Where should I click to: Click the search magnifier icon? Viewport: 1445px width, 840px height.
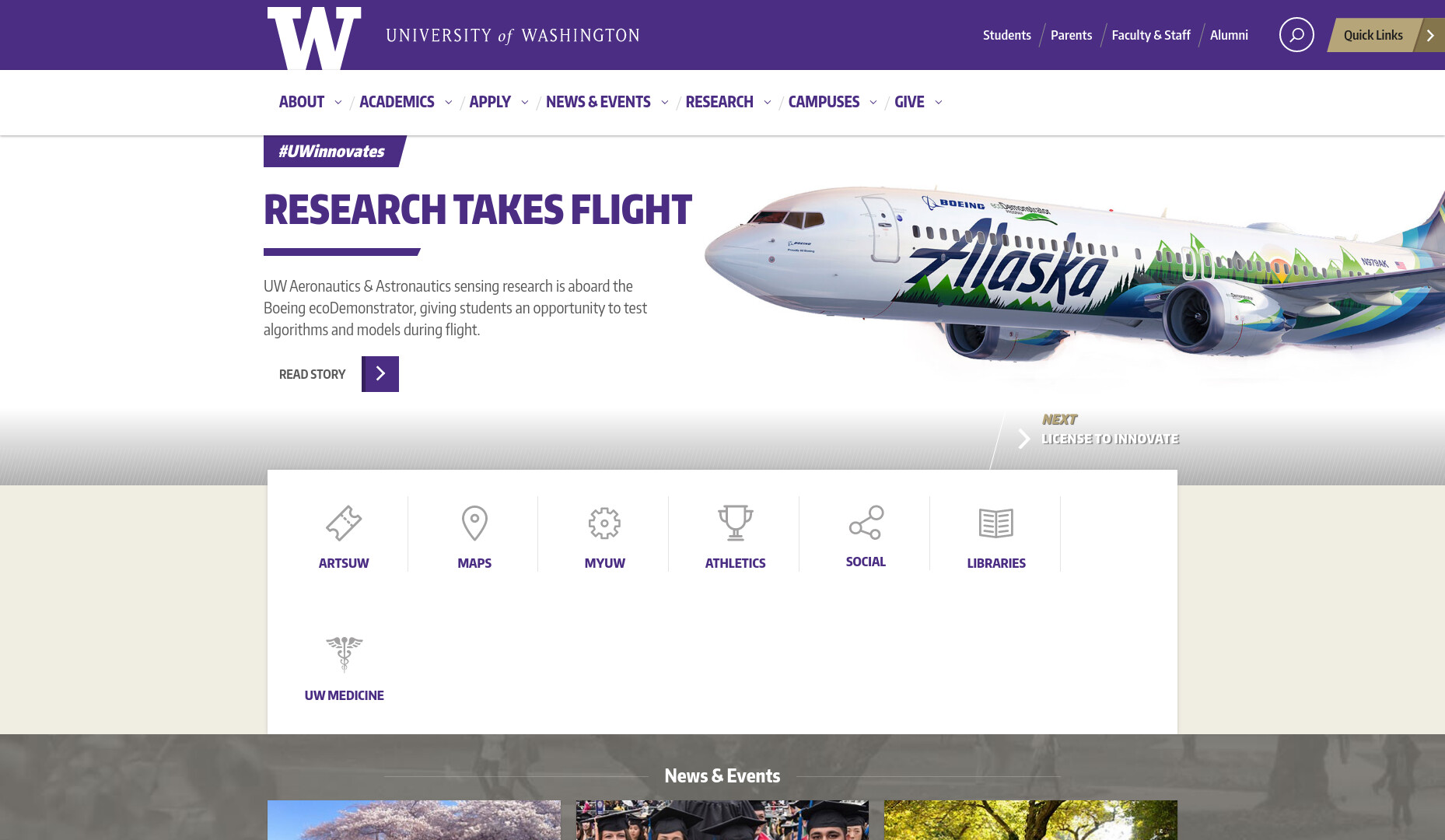[x=1296, y=35]
